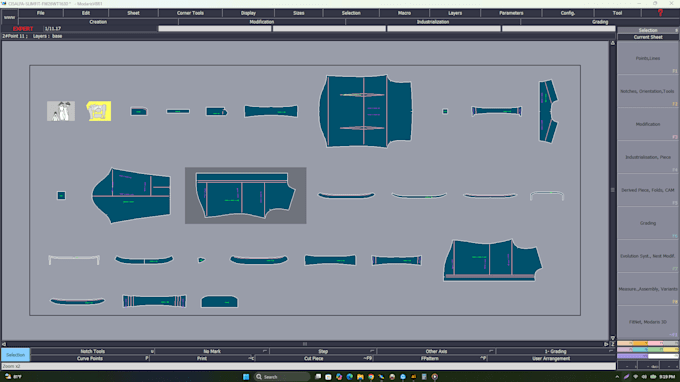Toggle the No Mark option

pos(212,351)
